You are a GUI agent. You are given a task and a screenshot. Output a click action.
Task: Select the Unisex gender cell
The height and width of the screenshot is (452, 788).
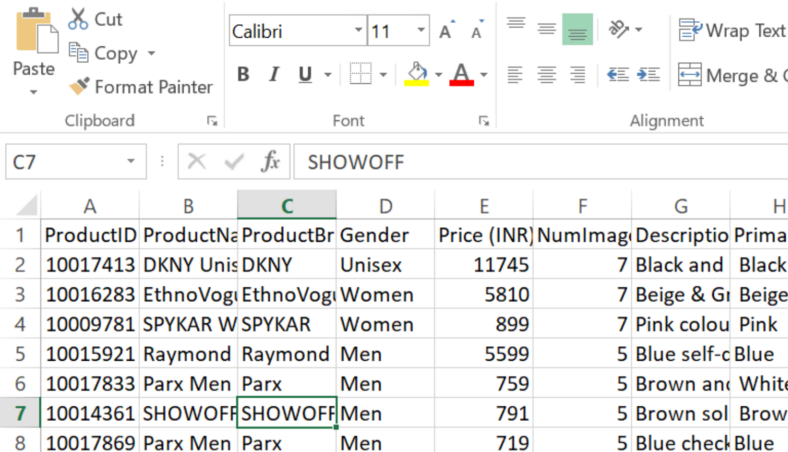pos(385,264)
